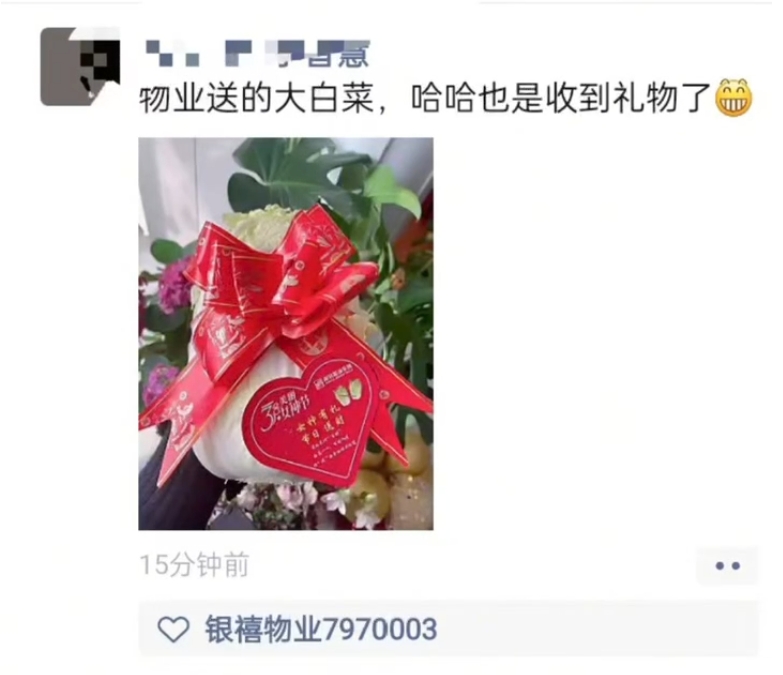Click the 15分钟前 timestamp
This screenshot has height=675, width=783.
coord(194,565)
